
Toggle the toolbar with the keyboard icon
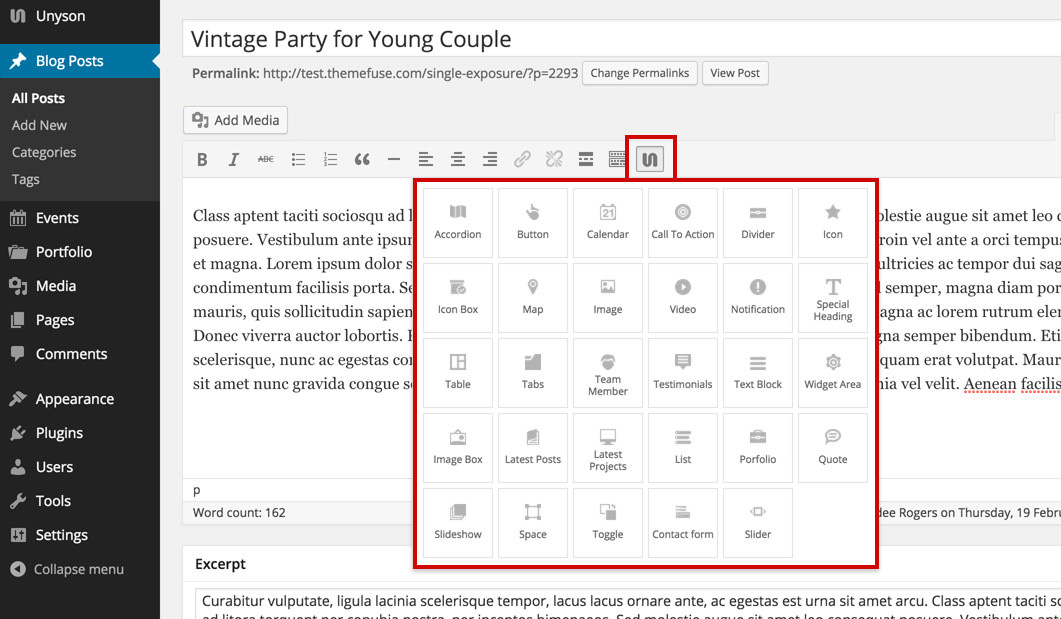[x=617, y=160]
